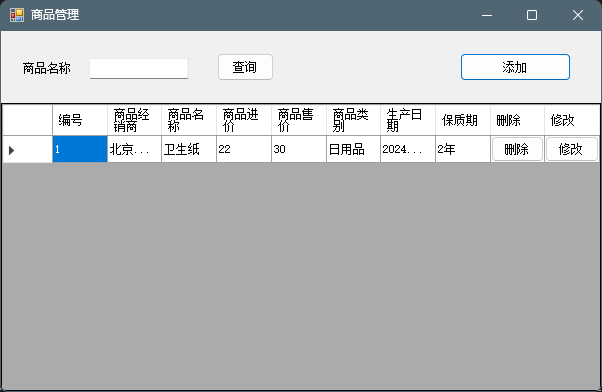Select the row header arrow of row 1
Screen dimensions: 602x392
click(27, 149)
